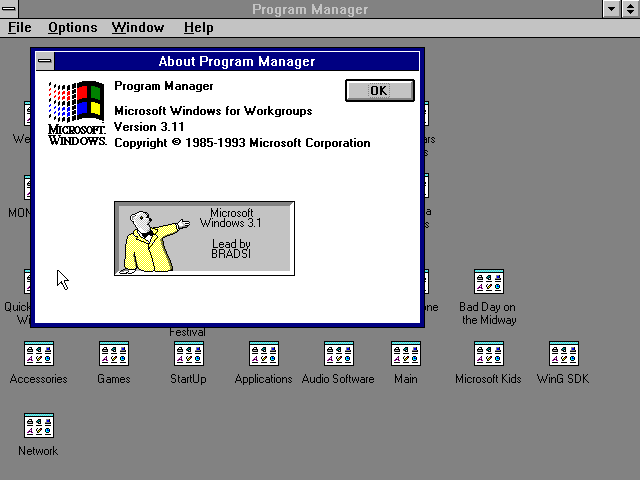Open the About dialog control-menu box
Image resolution: width=640 pixels, height=480 pixels.
point(44,61)
